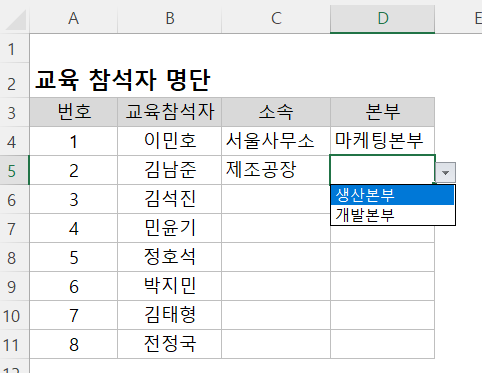This screenshot has height=373, width=482.
Task: Open the data validation dropdown arrow beside D5
Action: pos(445,172)
